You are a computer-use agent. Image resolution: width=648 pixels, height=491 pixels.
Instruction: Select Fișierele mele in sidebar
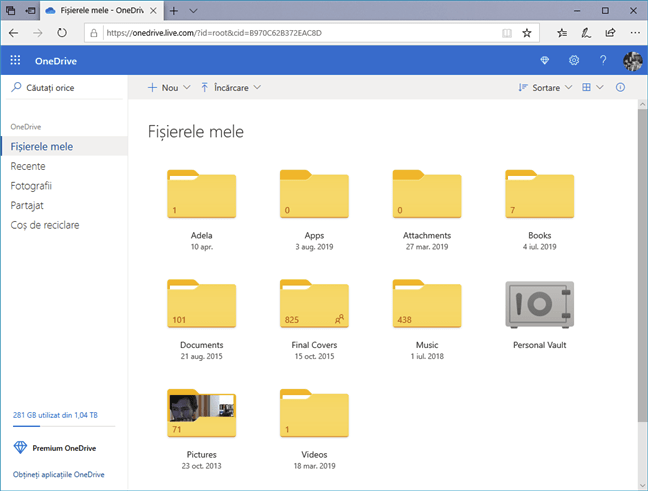[64, 146]
